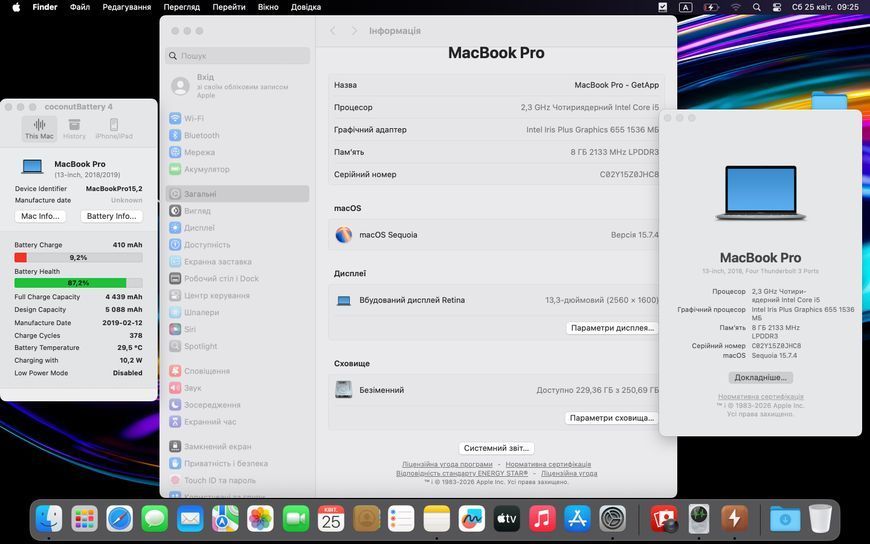Open the Apple menu
870x544 pixels.
(16, 7)
